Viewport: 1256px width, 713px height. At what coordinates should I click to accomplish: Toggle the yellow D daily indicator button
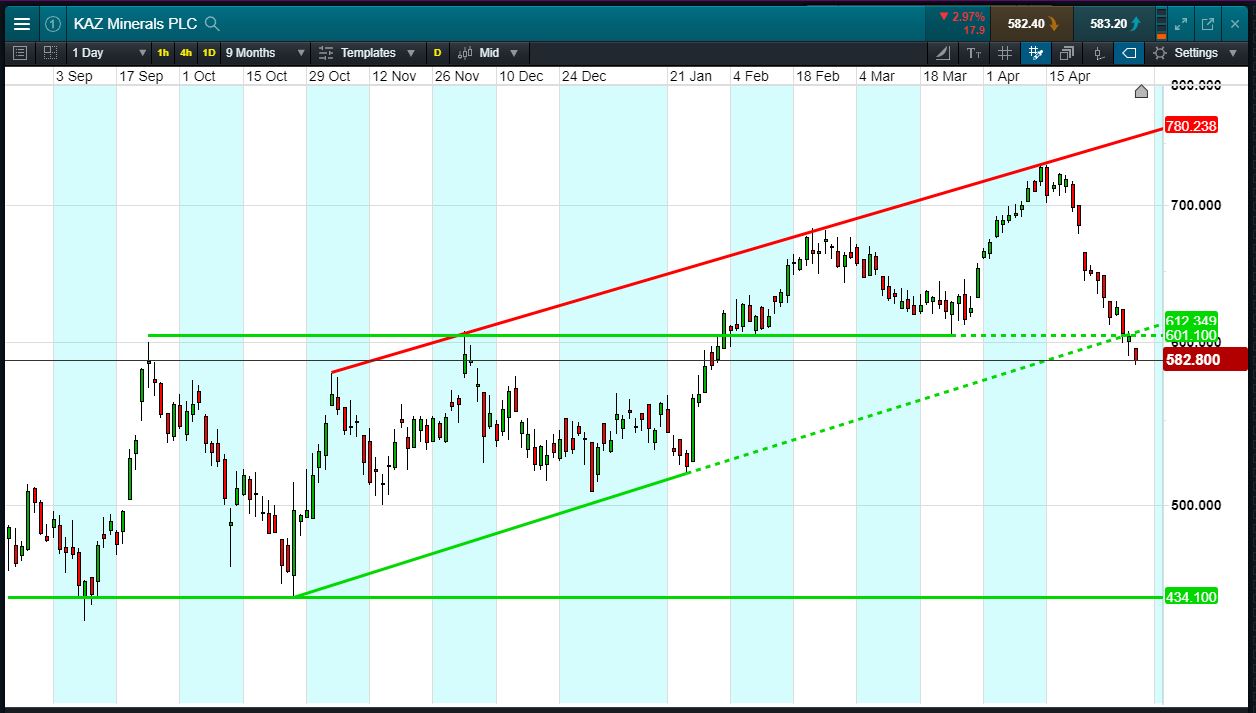click(437, 53)
